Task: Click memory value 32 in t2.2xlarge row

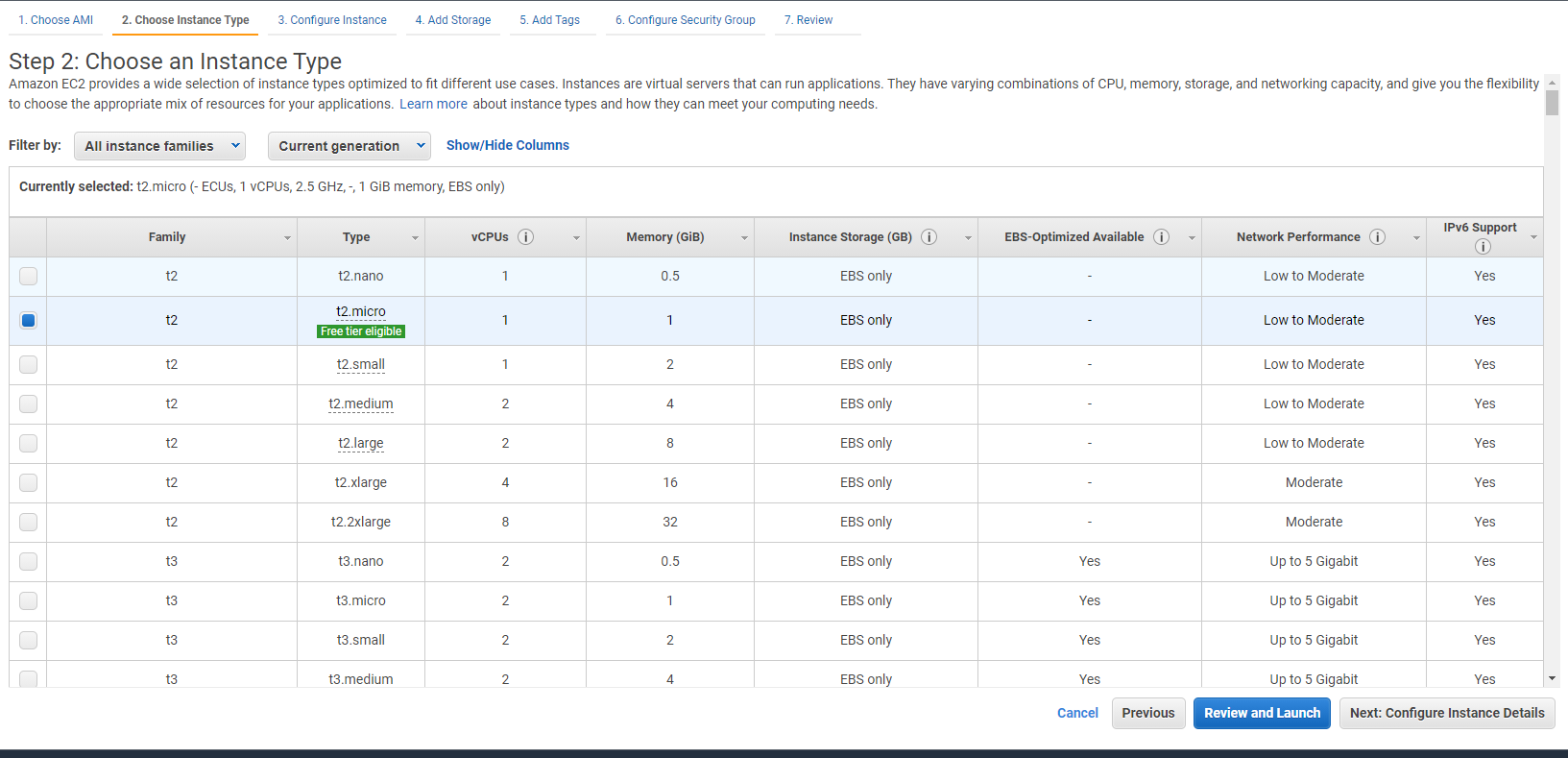Action: pyautogui.click(x=670, y=522)
